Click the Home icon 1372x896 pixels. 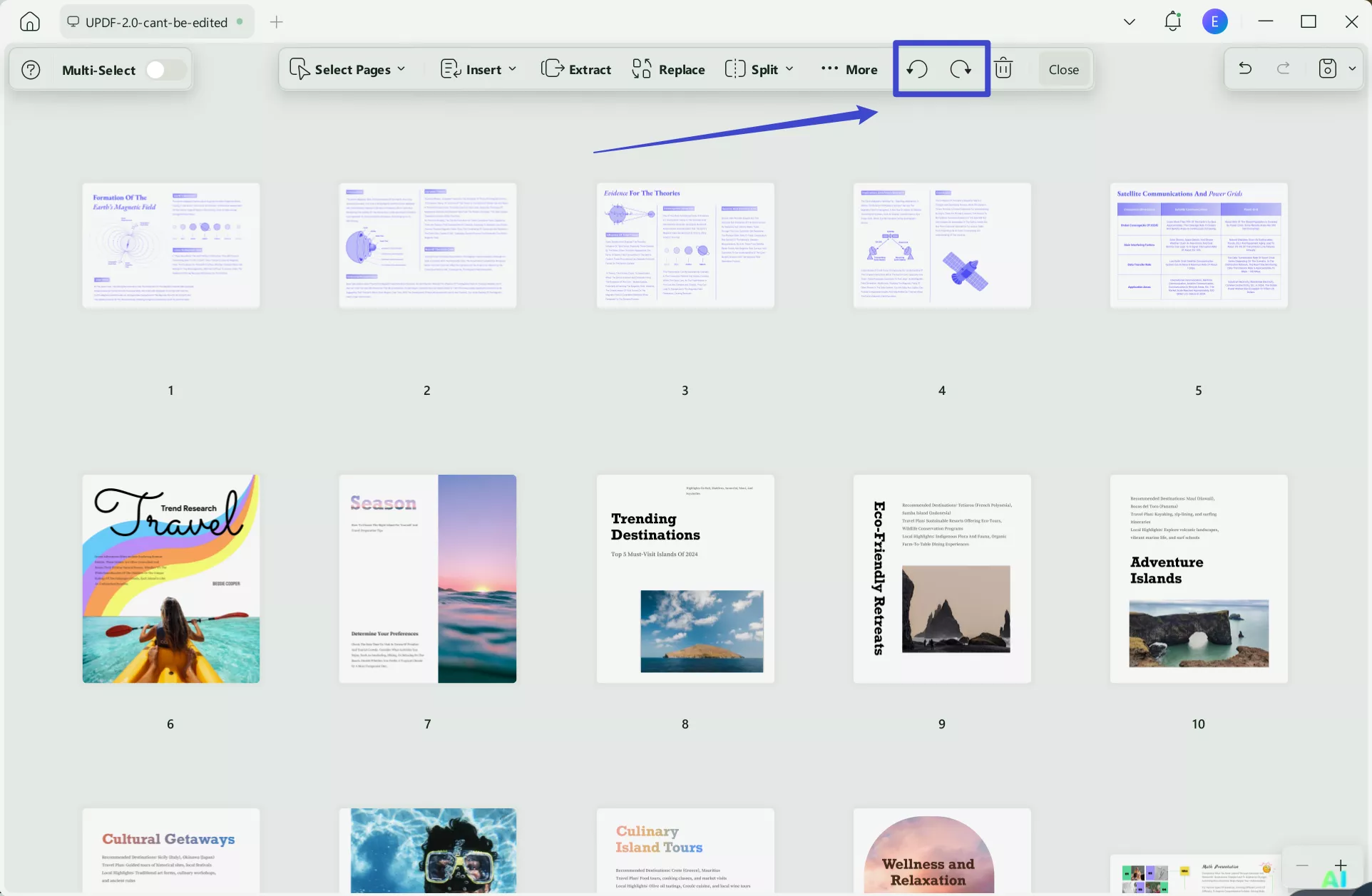30,22
